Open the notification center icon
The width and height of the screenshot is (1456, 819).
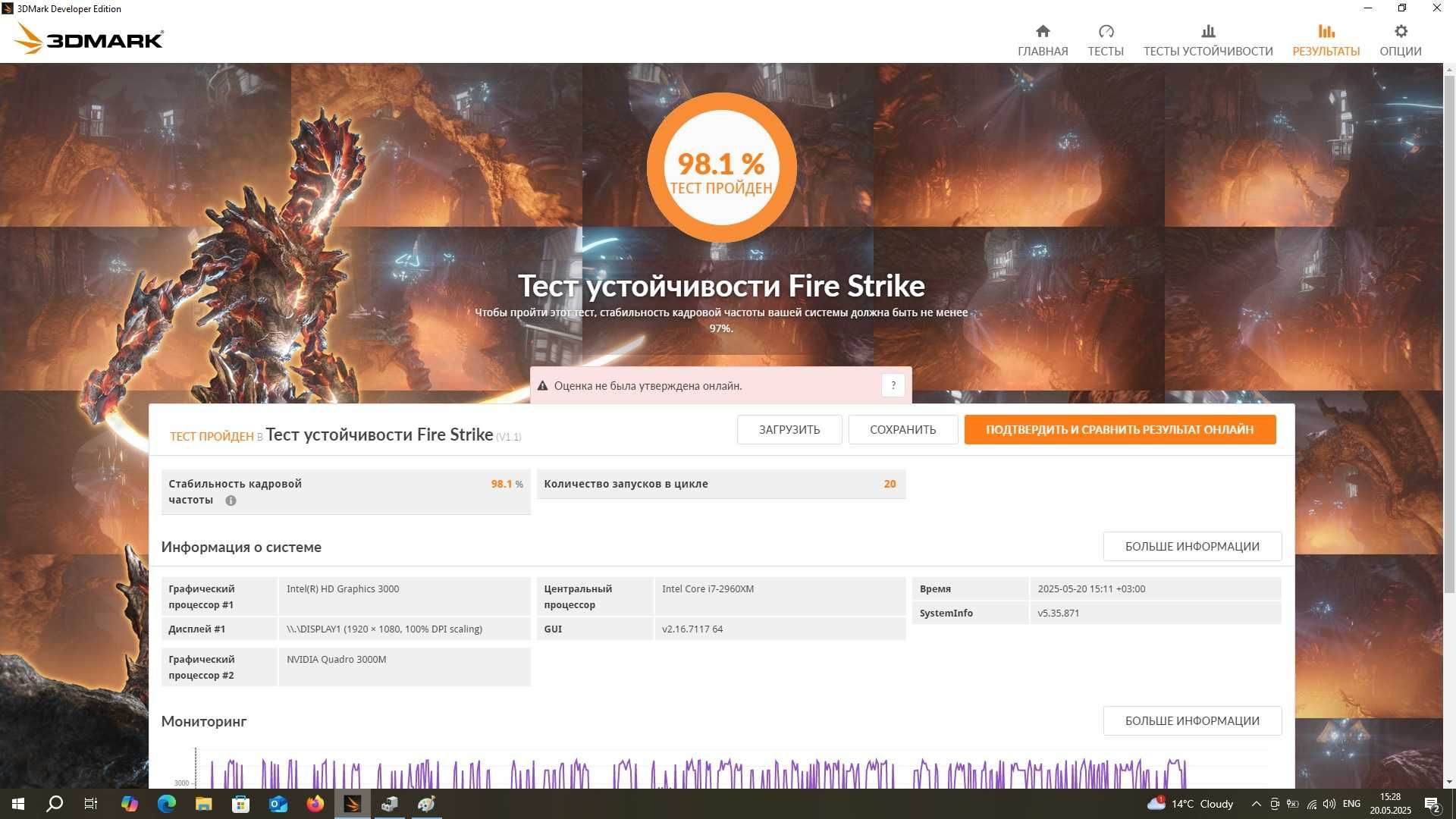pos(1432,804)
